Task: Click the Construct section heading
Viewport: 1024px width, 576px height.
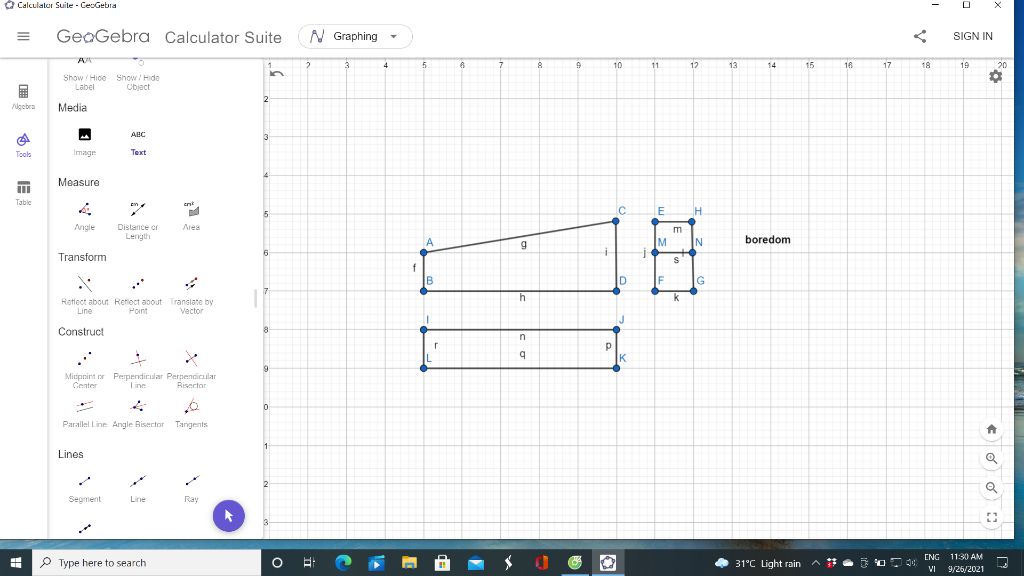Action: (x=81, y=332)
